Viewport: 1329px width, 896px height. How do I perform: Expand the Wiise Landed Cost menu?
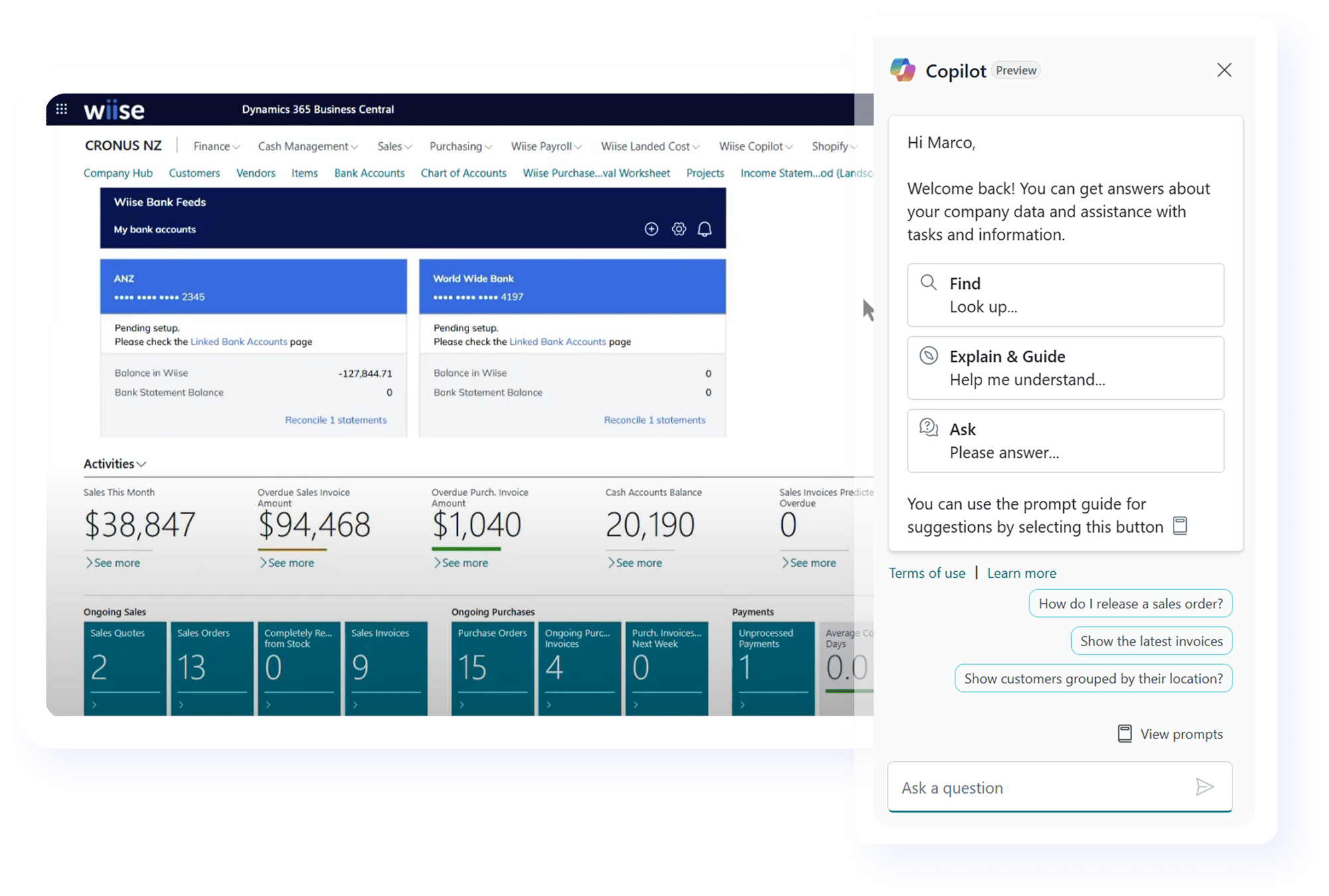coord(650,146)
